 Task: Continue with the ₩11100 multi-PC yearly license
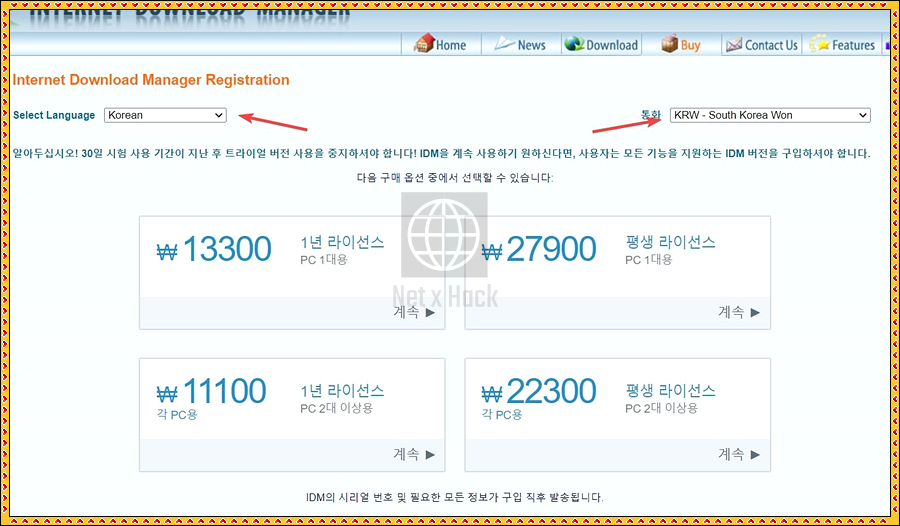(x=414, y=454)
